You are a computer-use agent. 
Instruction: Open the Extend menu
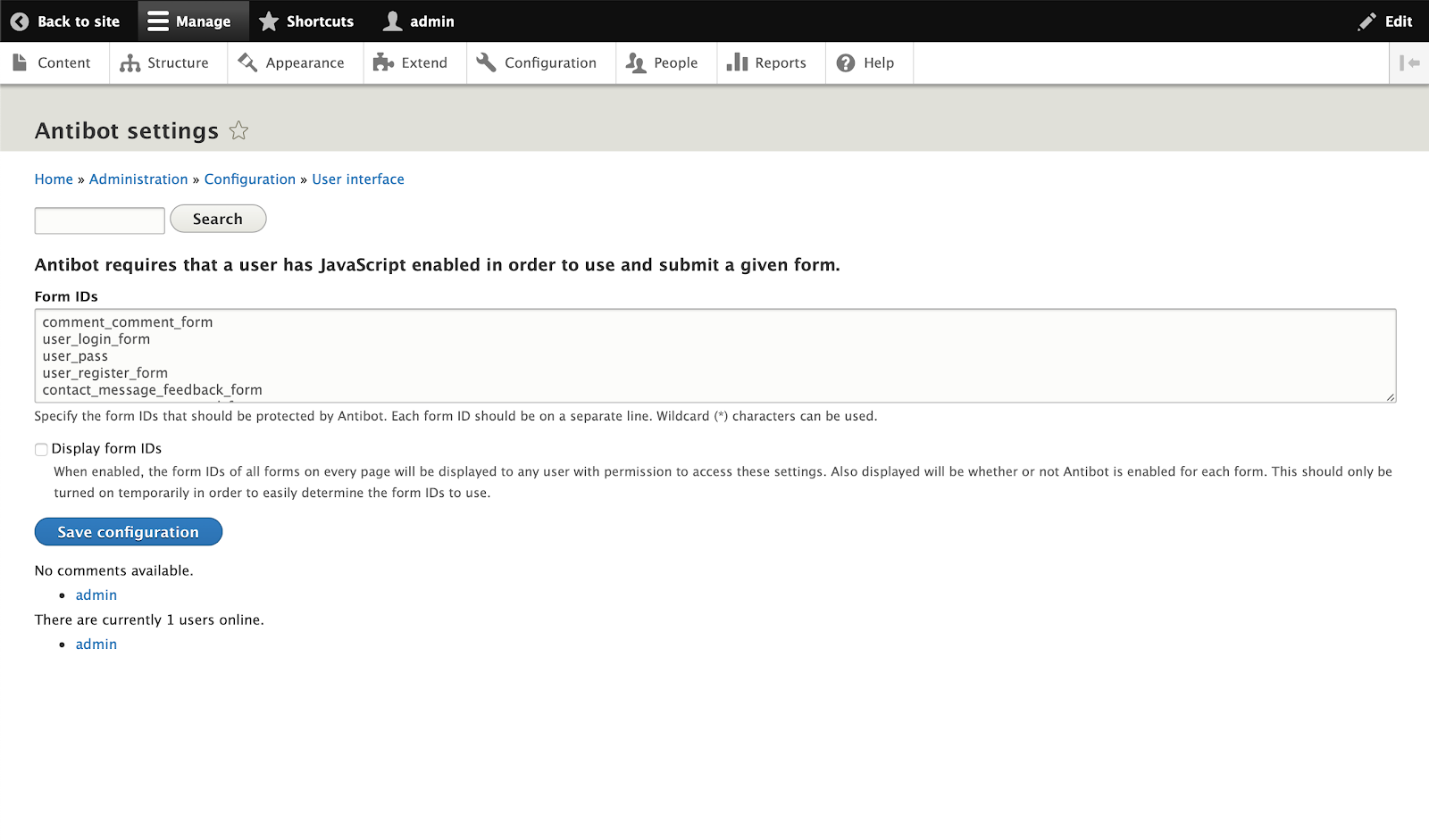click(415, 62)
